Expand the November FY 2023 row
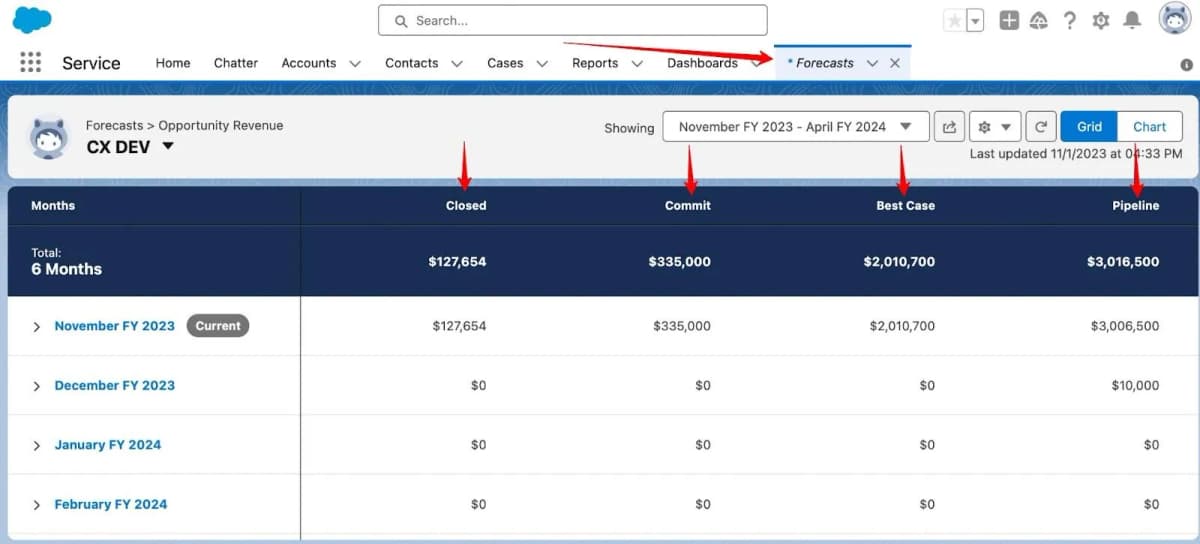The width and height of the screenshot is (1200, 544). pos(36,327)
